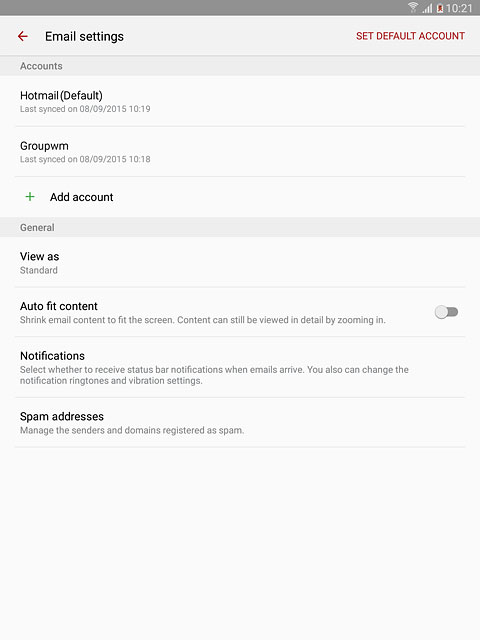The image size is (480, 640).
Task: Tap the Wi-Fi status icon
Action: coord(413,7)
